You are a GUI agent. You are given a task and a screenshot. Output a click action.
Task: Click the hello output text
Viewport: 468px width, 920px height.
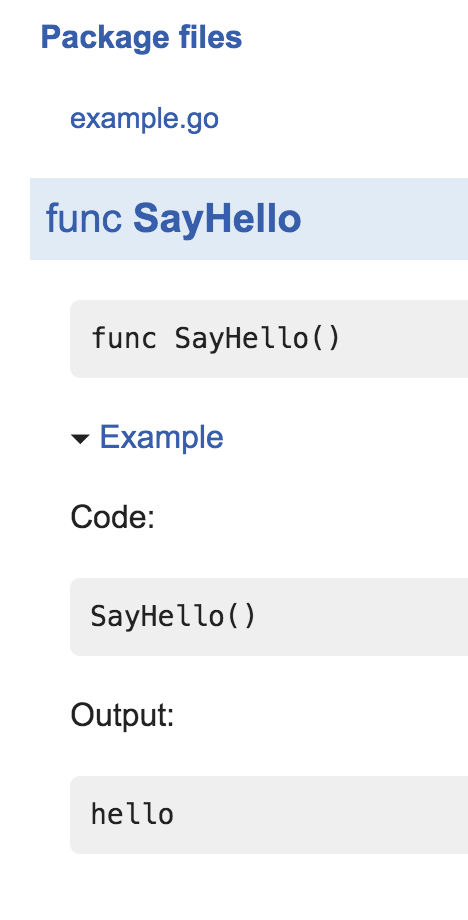point(132,814)
